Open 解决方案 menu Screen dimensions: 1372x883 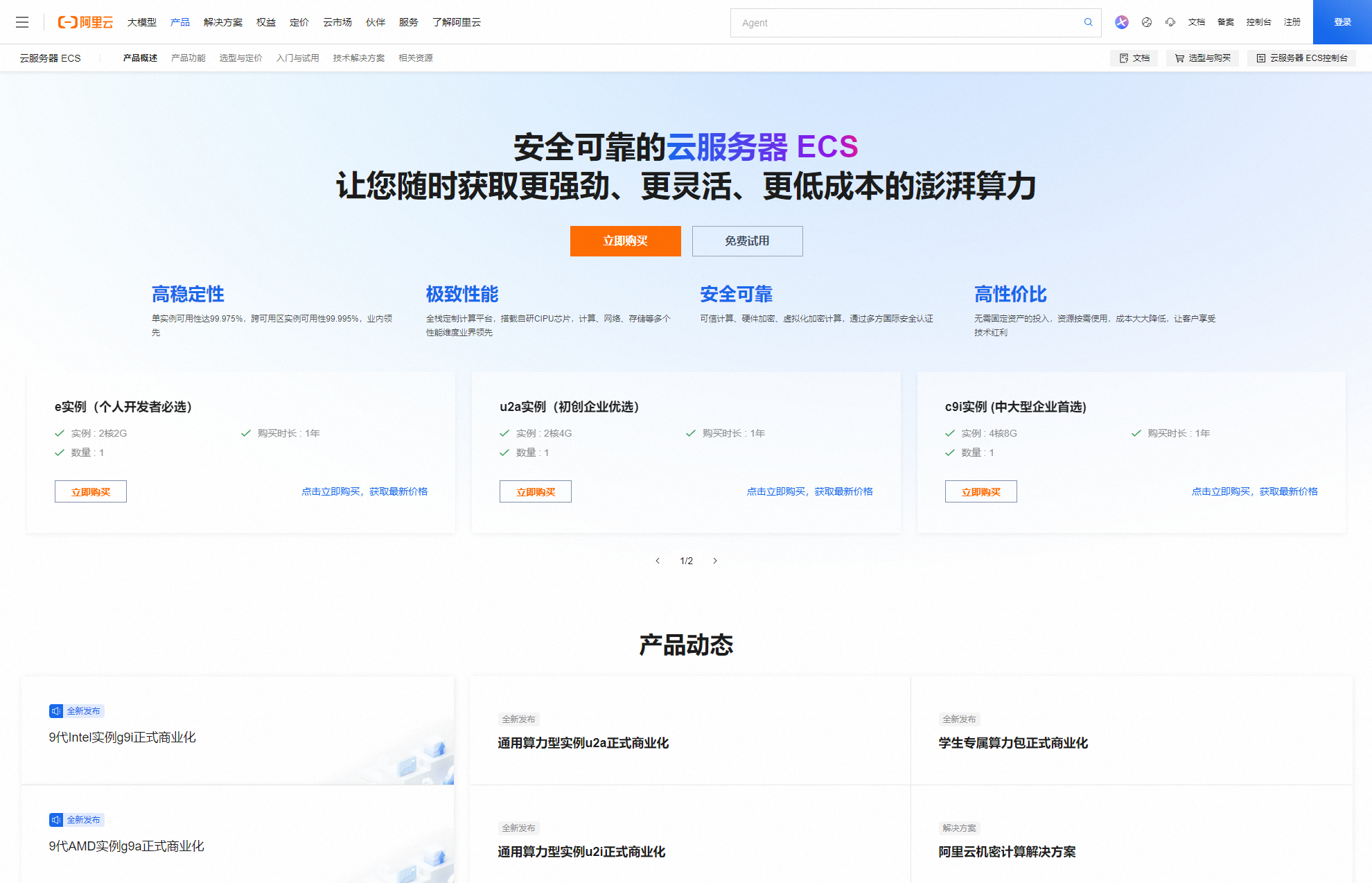(x=223, y=22)
